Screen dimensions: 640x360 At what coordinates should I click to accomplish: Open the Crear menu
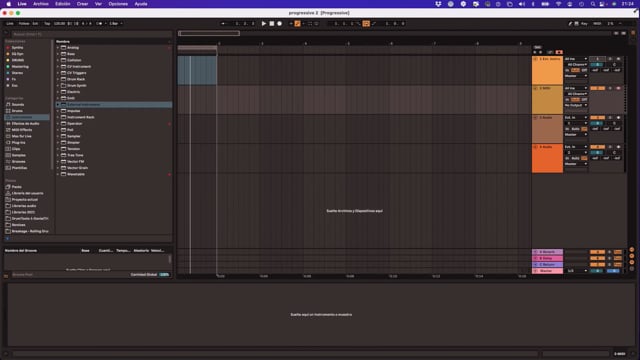tap(82, 4)
